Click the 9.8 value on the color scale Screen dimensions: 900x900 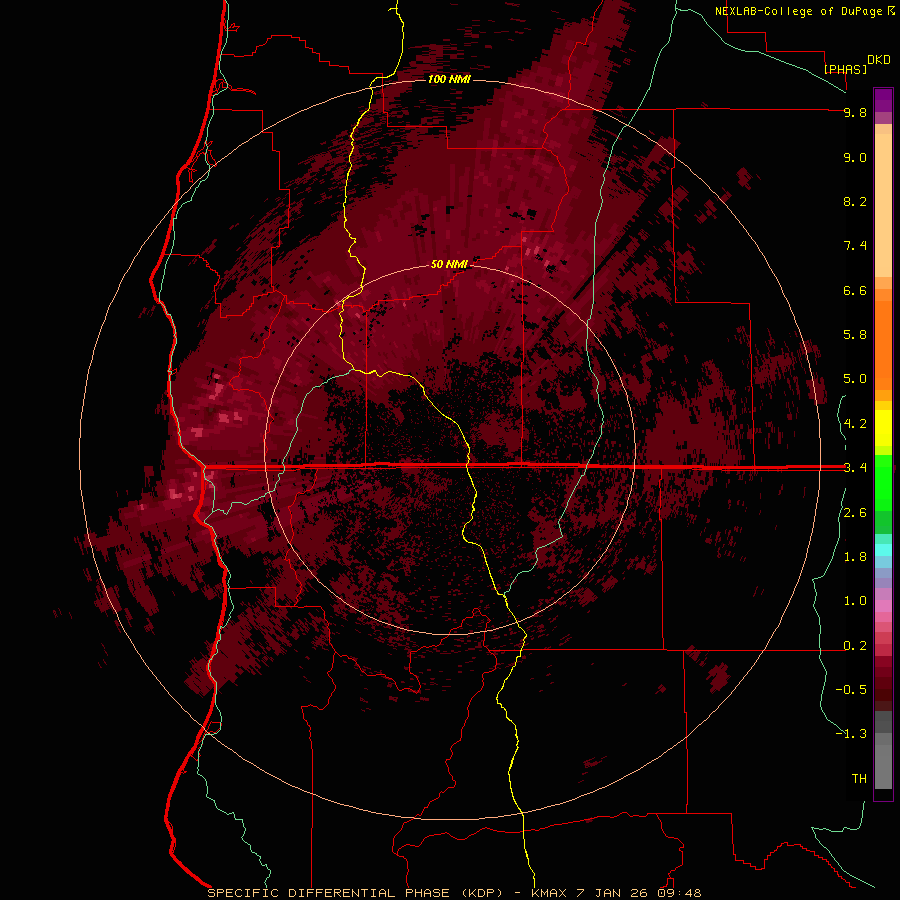tap(855, 112)
